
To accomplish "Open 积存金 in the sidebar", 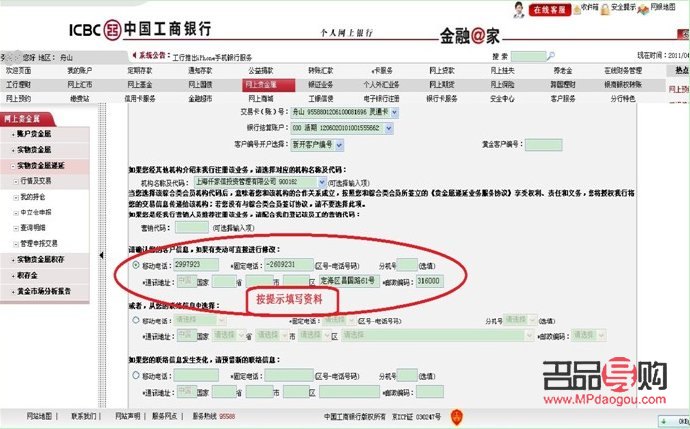I will (x=27, y=275).
